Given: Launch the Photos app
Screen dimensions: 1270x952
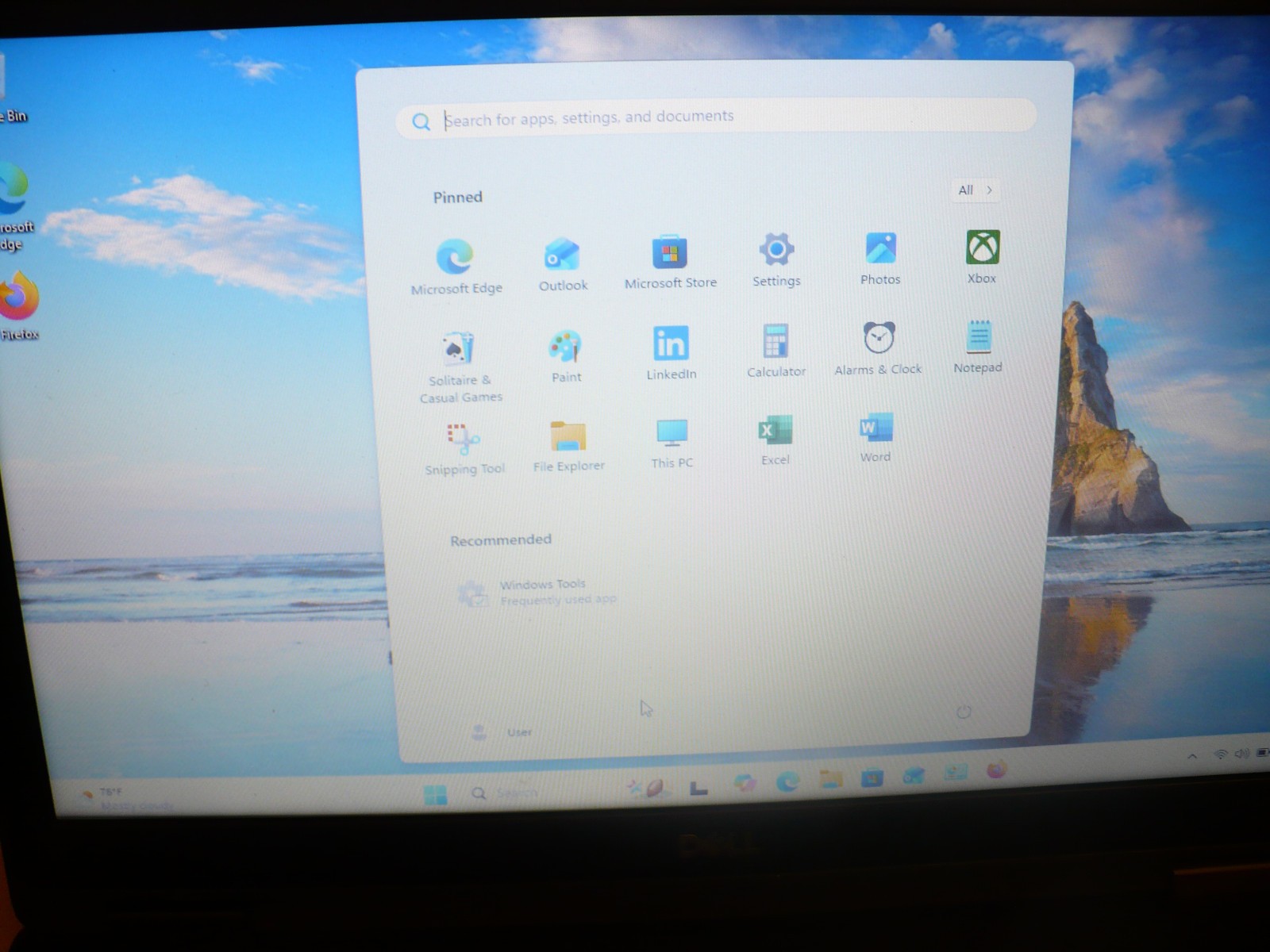Looking at the screenshot, I should [x=880, y=258].
